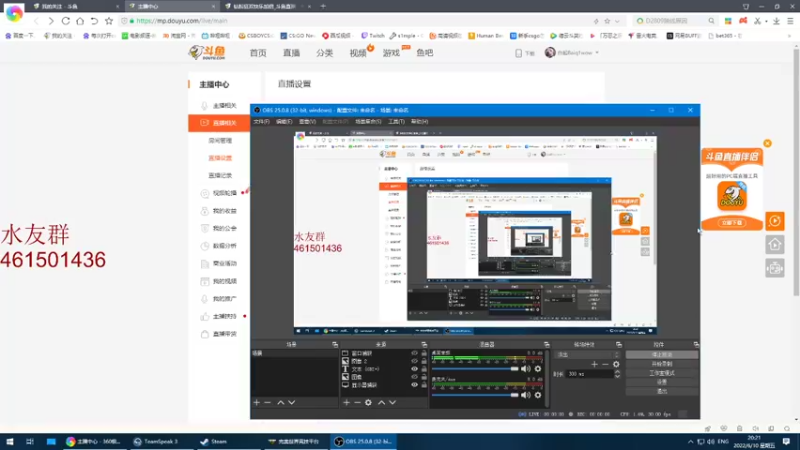Click the 立即下载 button on the promo card
This screenshot has height=450, width=800.
tap(732, 223)
